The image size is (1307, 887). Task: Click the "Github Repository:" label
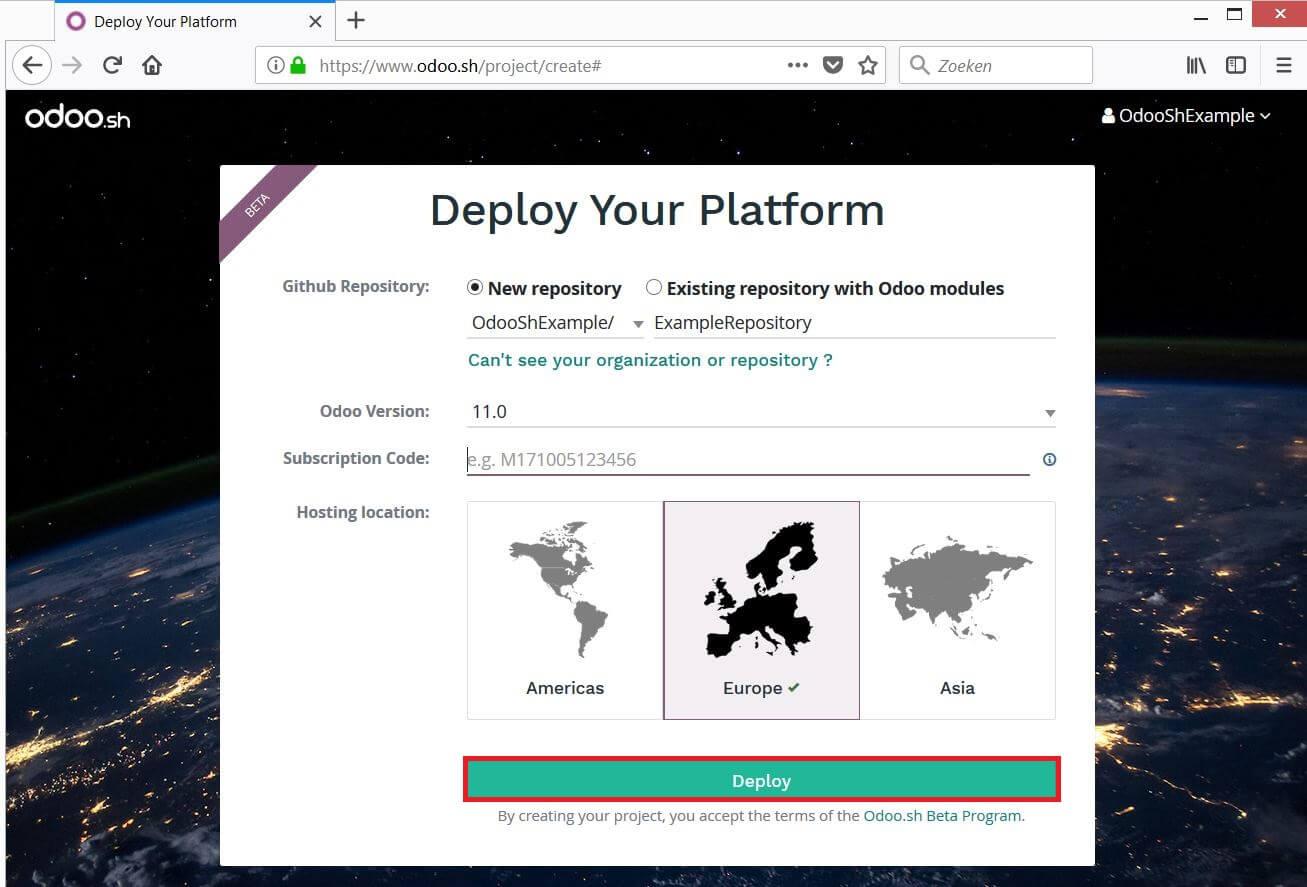coord(356,286)
